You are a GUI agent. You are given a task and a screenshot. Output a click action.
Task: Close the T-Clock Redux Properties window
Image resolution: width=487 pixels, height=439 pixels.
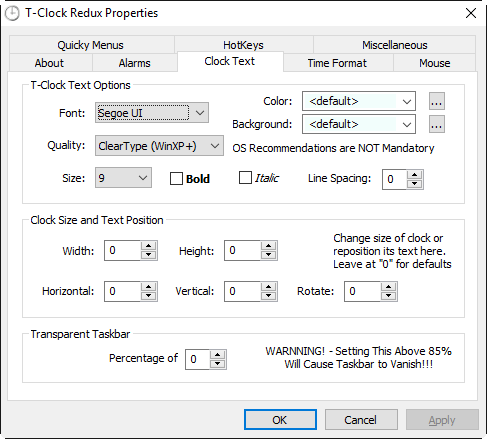tap(471, 13)
